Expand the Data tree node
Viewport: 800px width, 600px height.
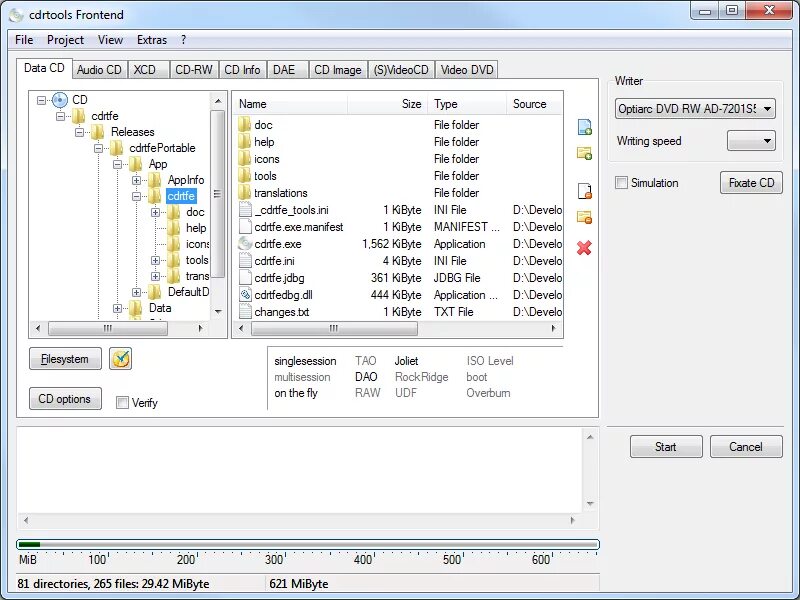tap(117, 308)
